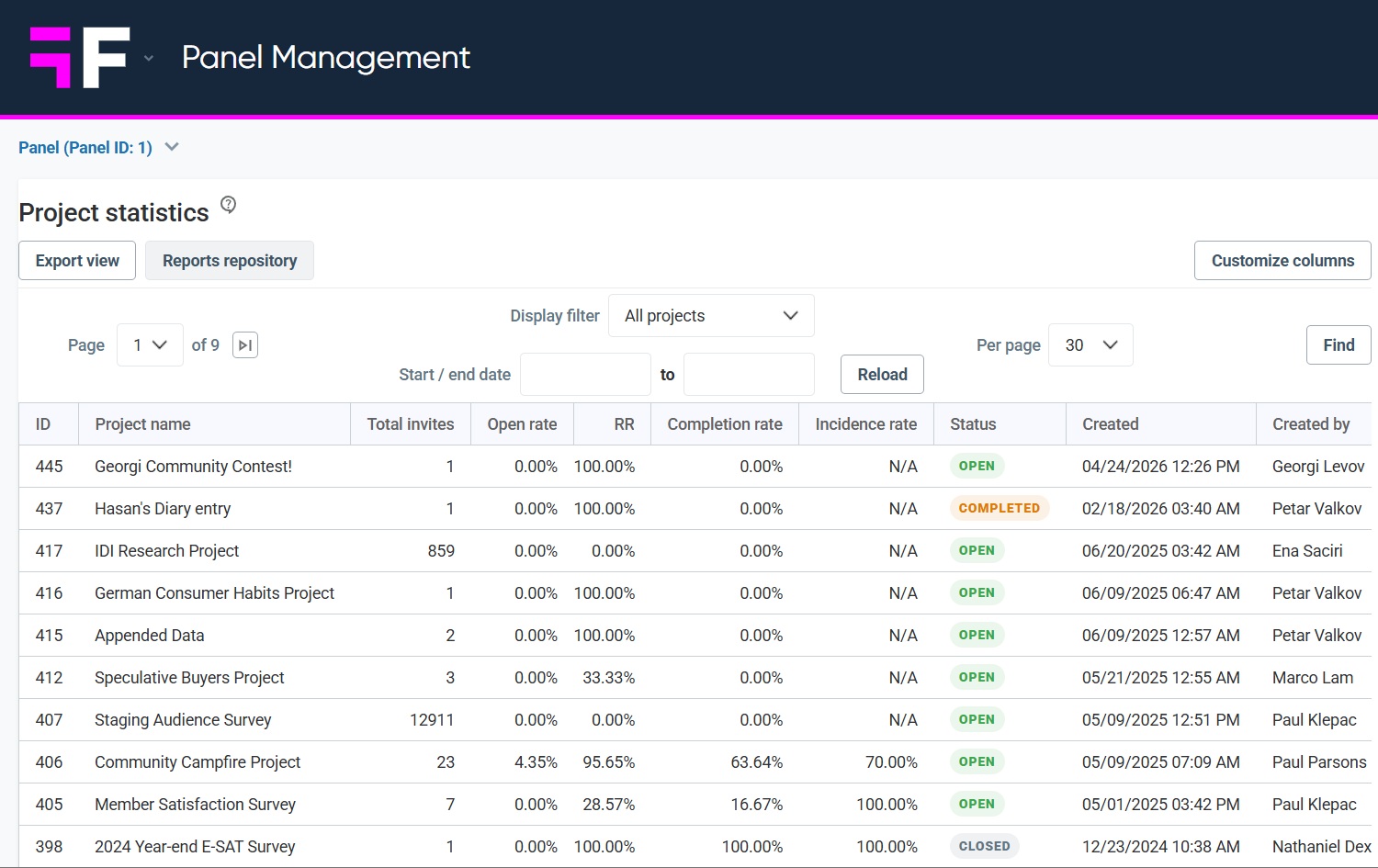Click the pink F company logo
Viewport: 1378px width, 868px height.
pos(80,57)
